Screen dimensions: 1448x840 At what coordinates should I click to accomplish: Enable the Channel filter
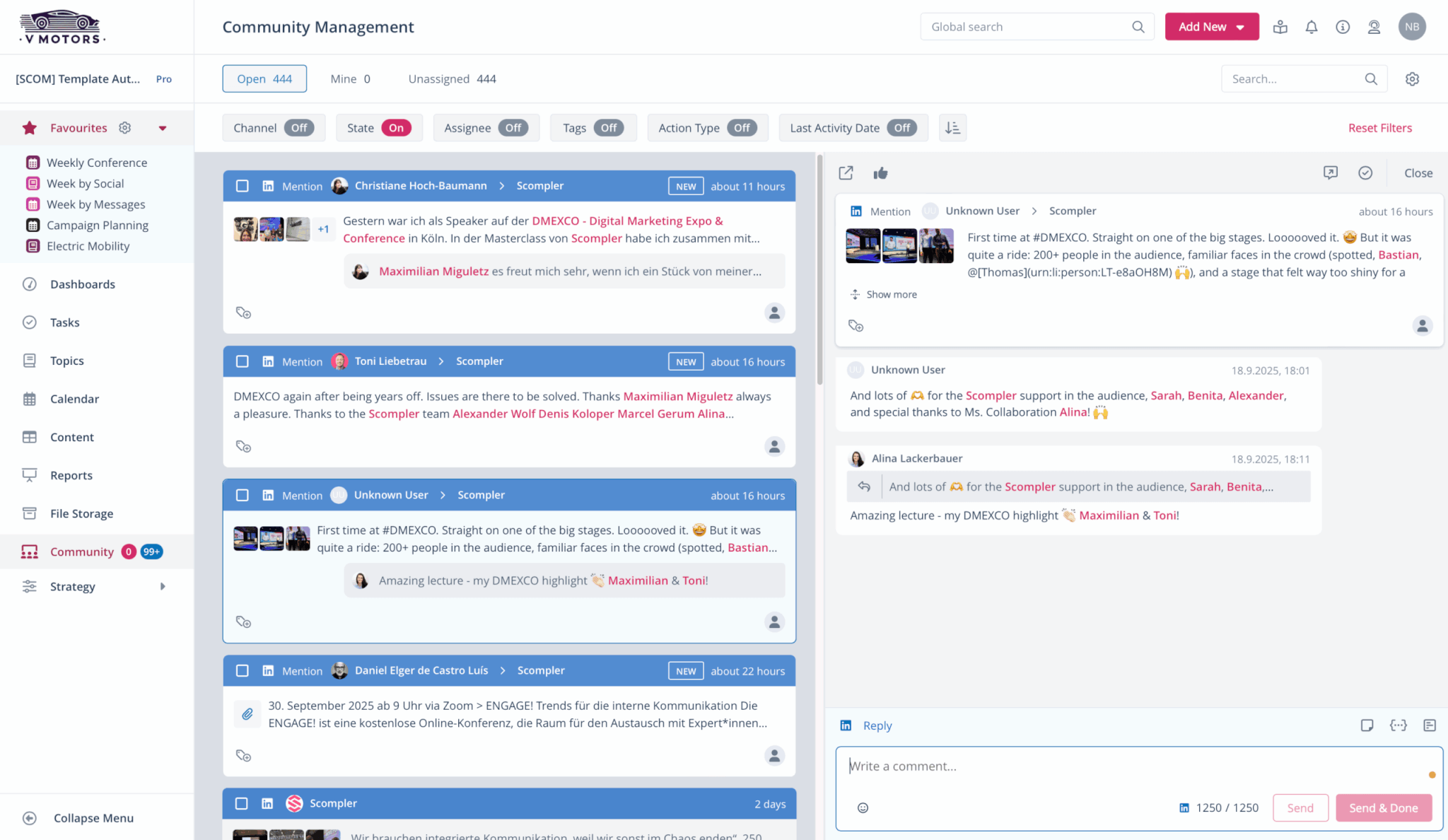coord(299,127)
